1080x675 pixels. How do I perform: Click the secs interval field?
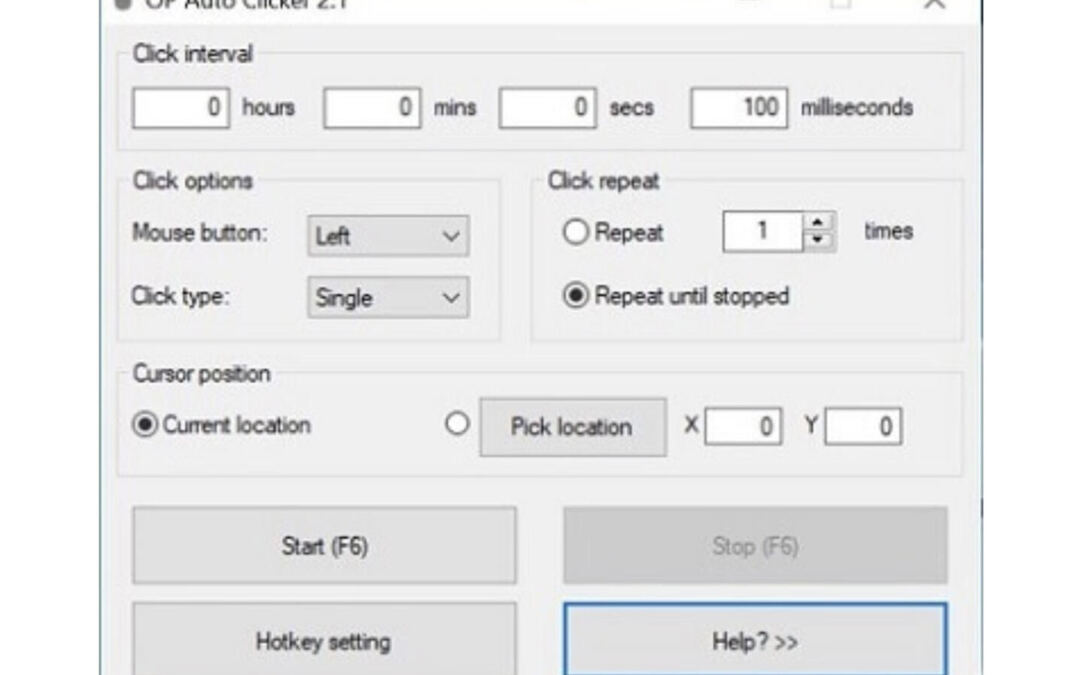point(547,108)
